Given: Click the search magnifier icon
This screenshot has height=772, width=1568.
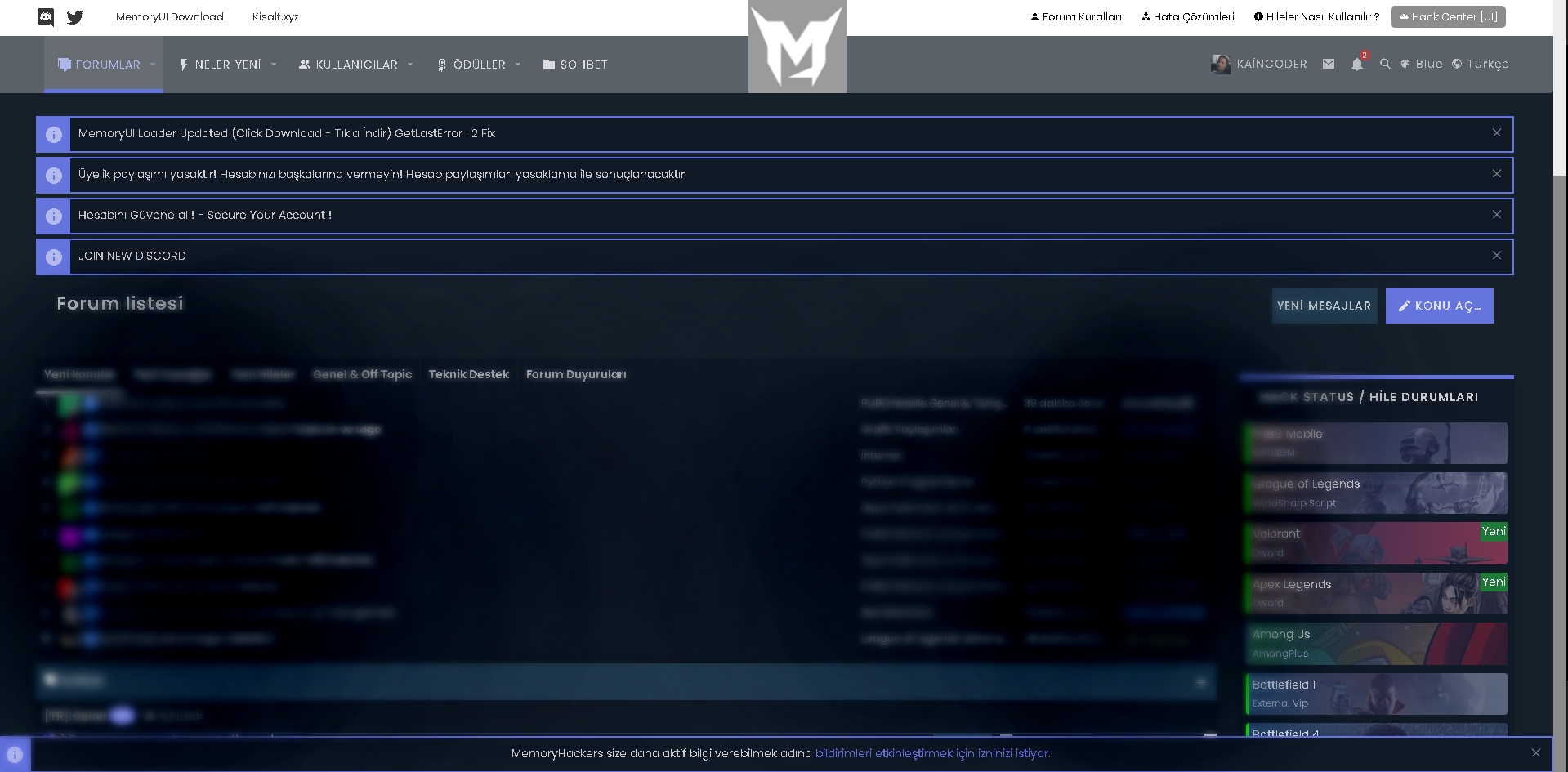Looking at the screenshot, I should tap(1385, 64).
